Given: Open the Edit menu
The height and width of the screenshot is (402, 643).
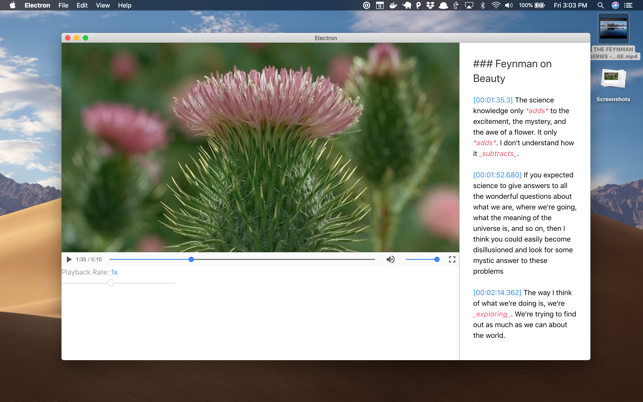Looking at the screenshot, I should click(82, 5).
